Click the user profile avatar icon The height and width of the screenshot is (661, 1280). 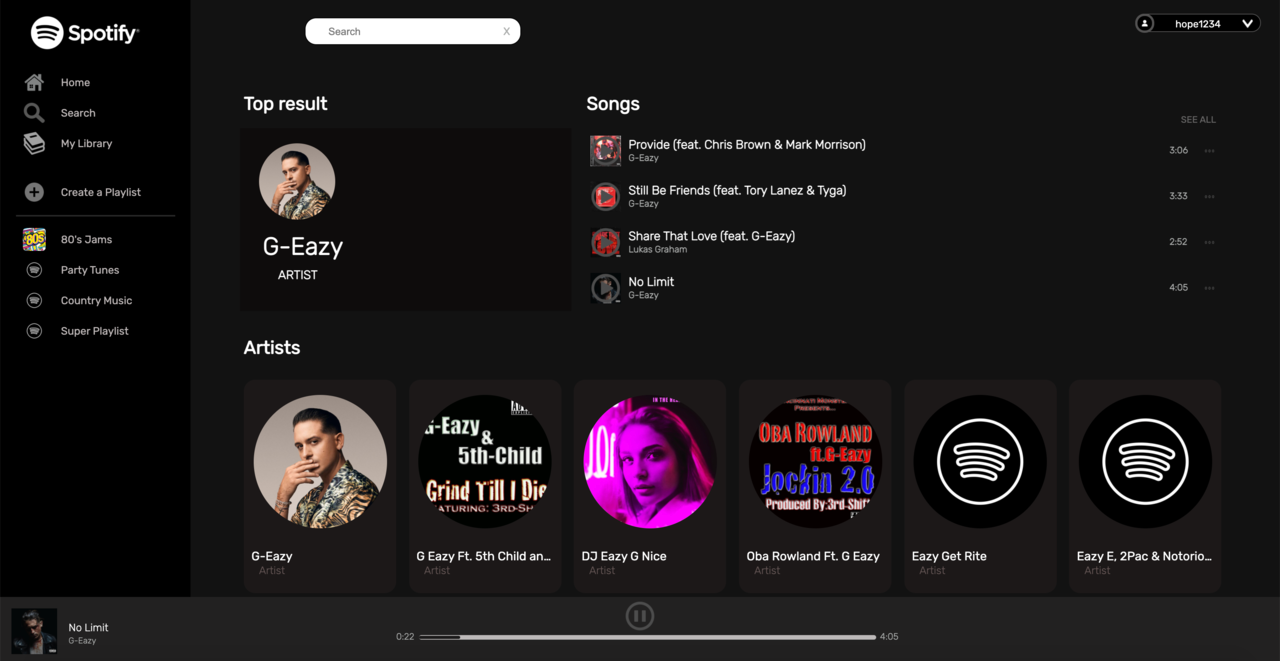(x=1145, y=23)
